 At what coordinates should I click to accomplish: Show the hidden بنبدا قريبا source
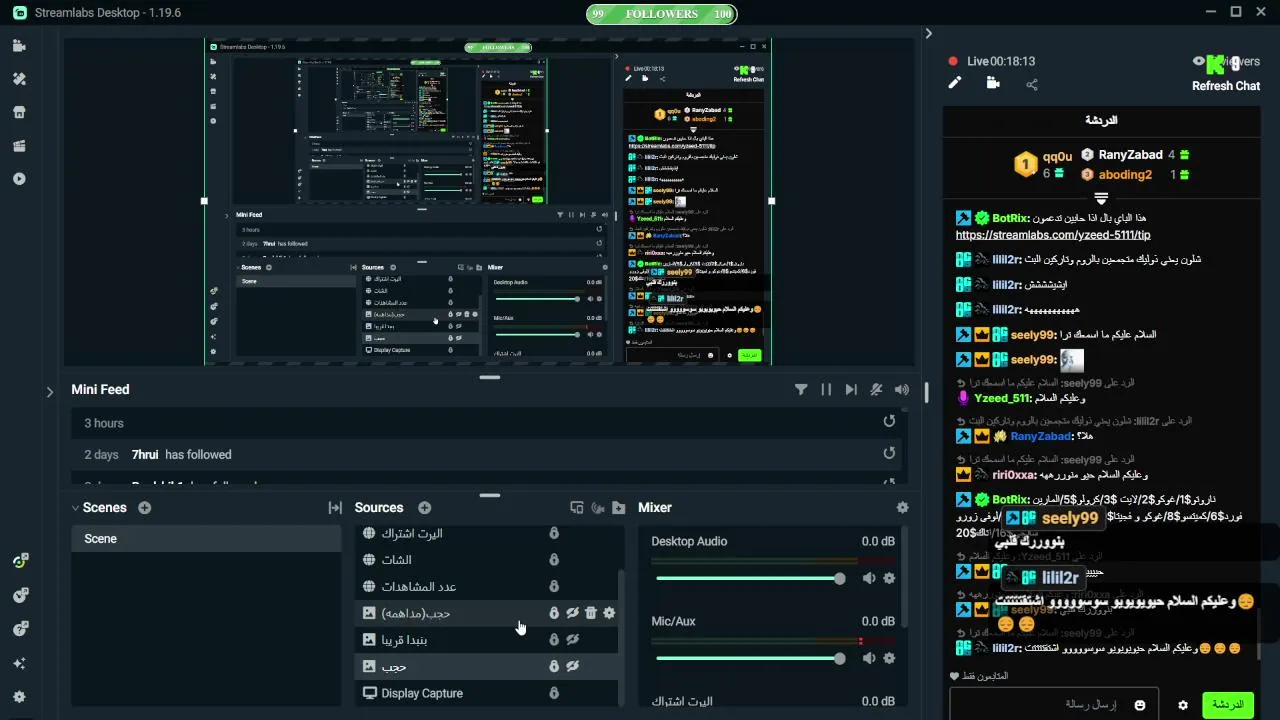(x=573, y=639)
